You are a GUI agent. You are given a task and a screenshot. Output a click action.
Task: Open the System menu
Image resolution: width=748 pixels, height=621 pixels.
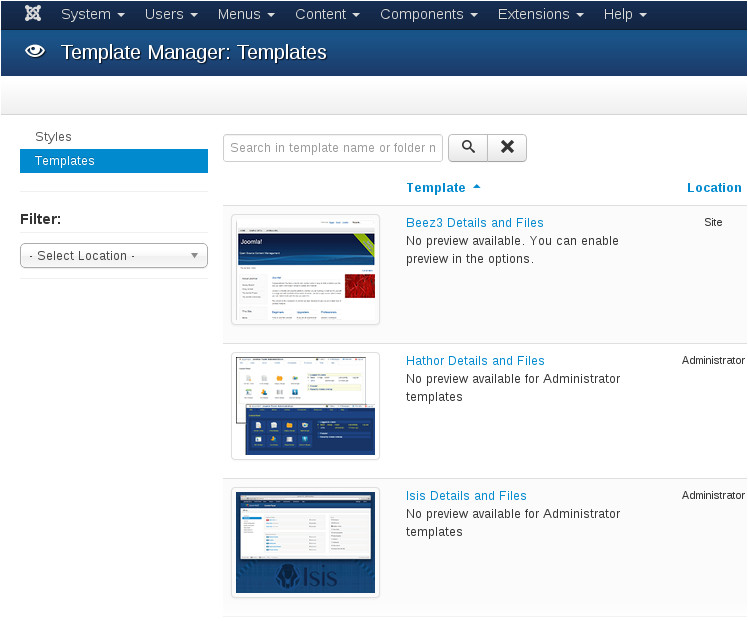[x=93, y=14]
